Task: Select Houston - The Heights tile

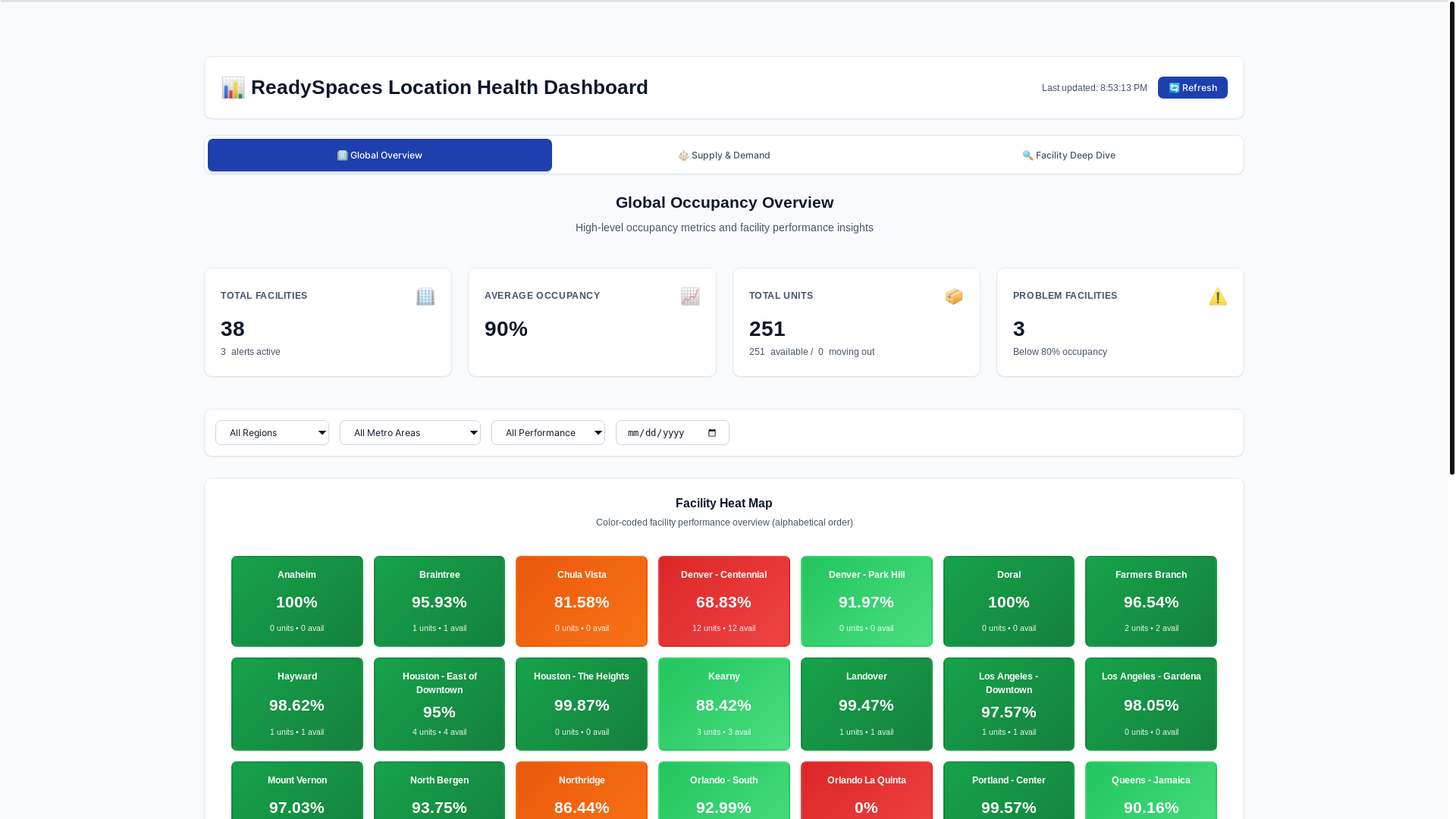Action: 582,704
